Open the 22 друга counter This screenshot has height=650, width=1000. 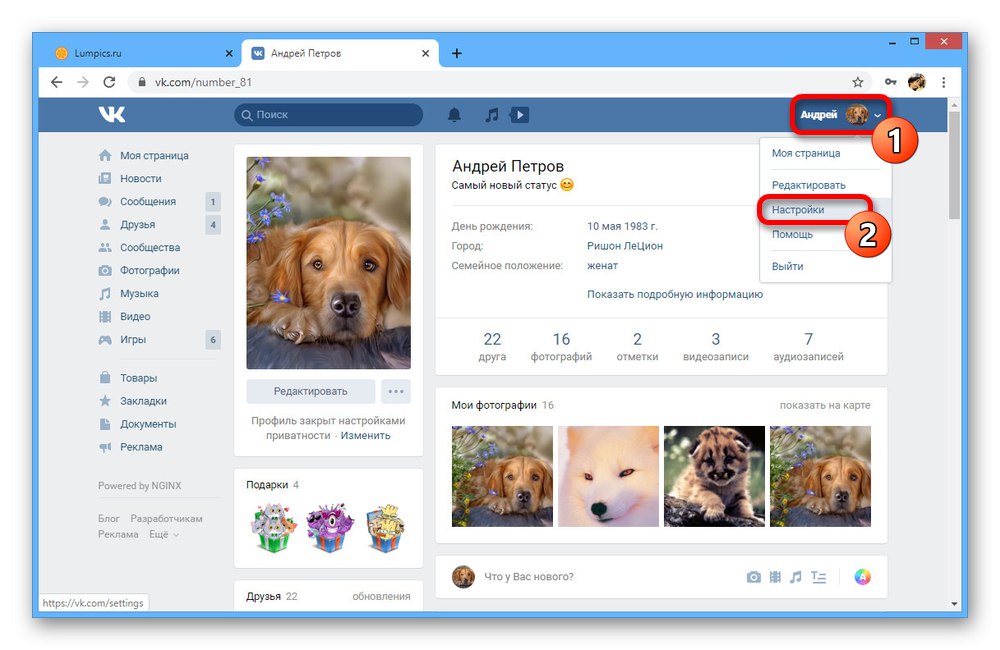click(492, 346)
